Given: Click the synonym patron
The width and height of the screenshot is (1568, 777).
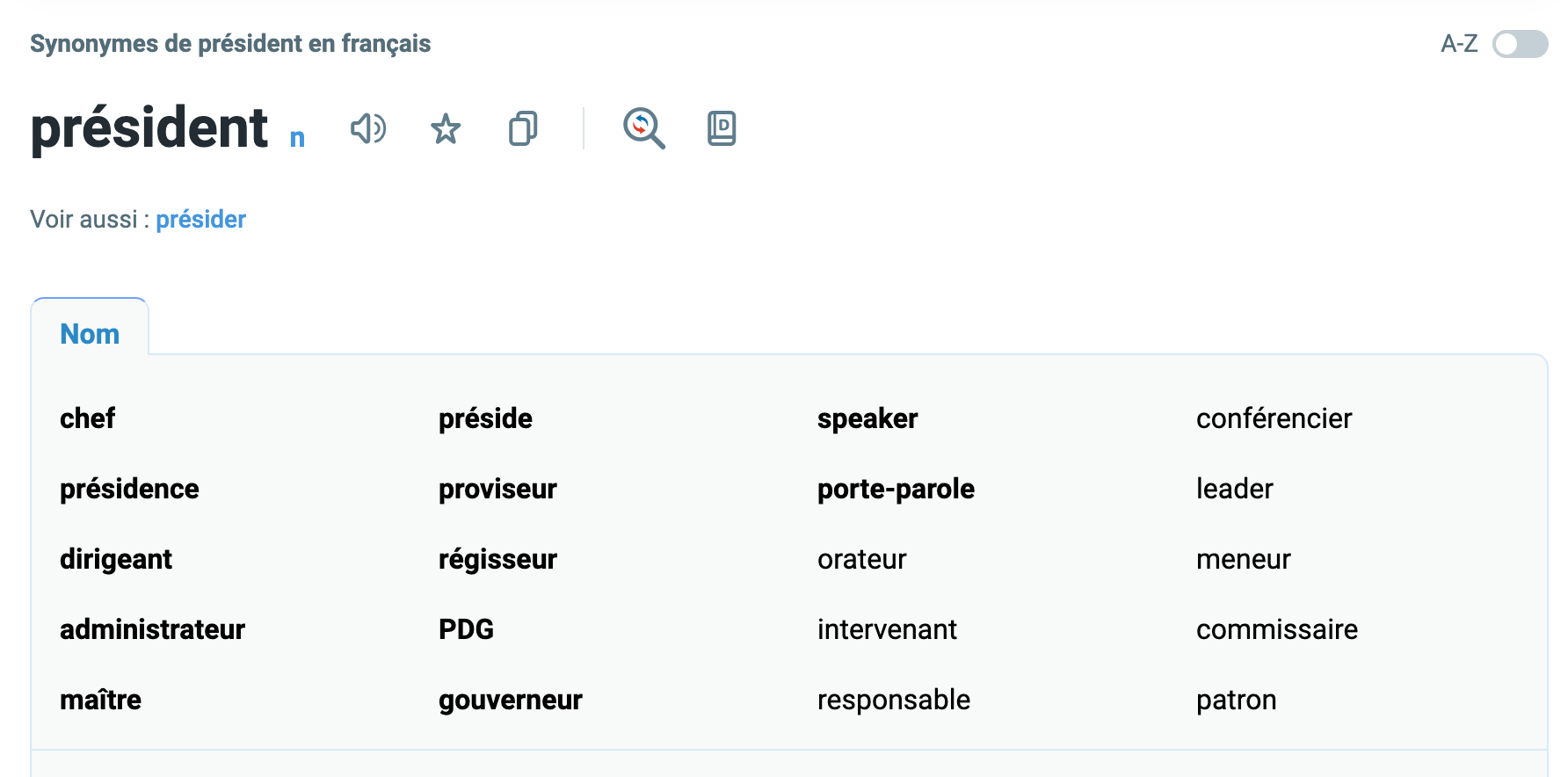Looking at the screenshot, I should (x=1236, y=700).
